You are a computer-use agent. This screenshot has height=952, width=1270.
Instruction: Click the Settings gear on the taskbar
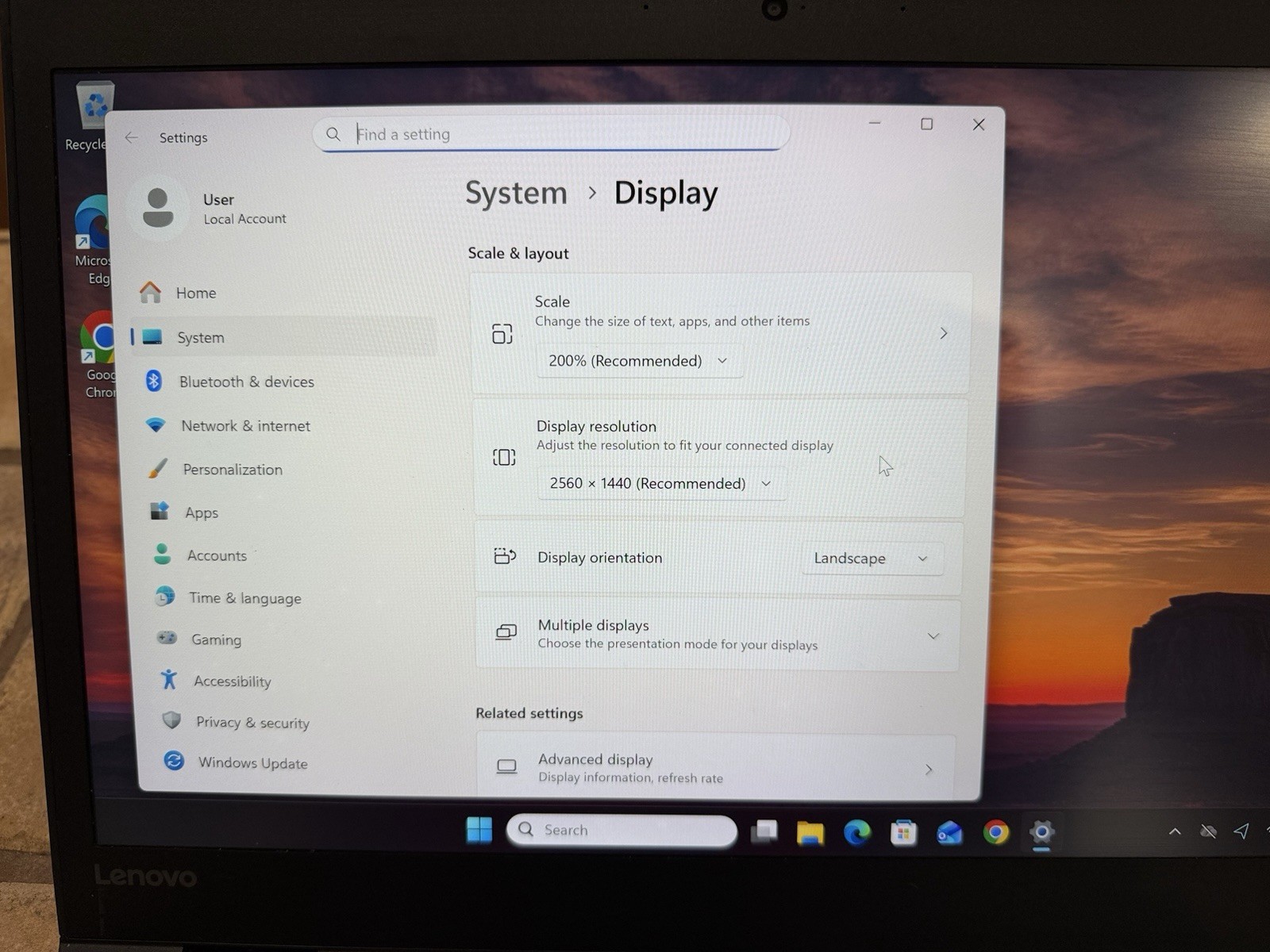1041,832
